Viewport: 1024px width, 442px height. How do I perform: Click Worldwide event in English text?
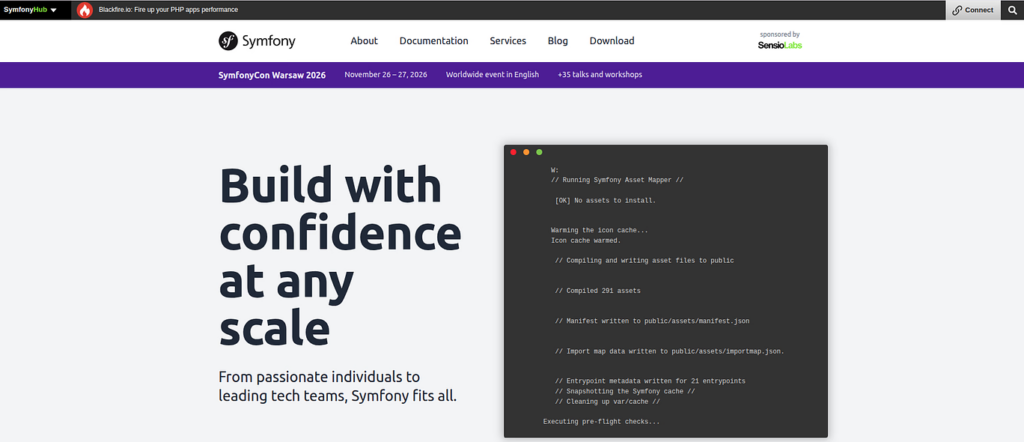(x=492, y=74)
